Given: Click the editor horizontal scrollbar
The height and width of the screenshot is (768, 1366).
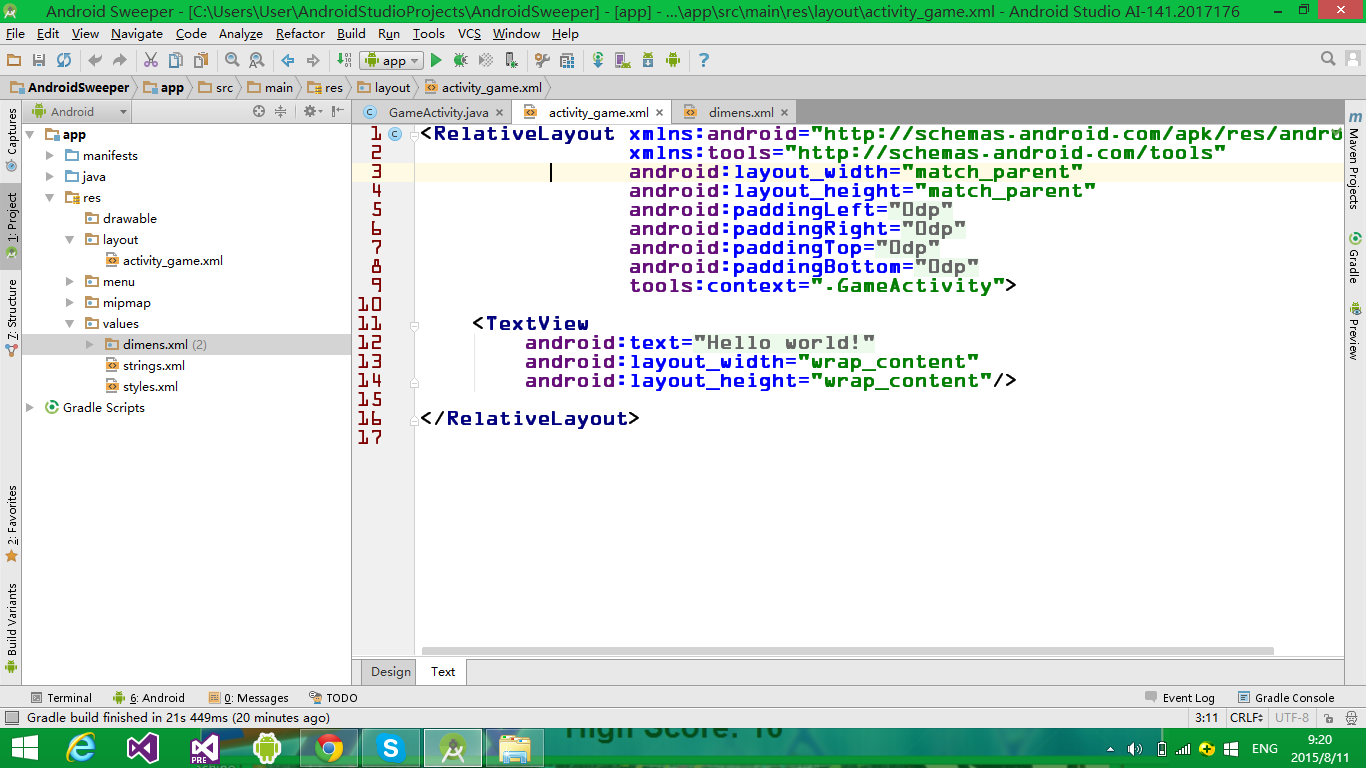Looking at the screenshot, I should pos(847,651).
